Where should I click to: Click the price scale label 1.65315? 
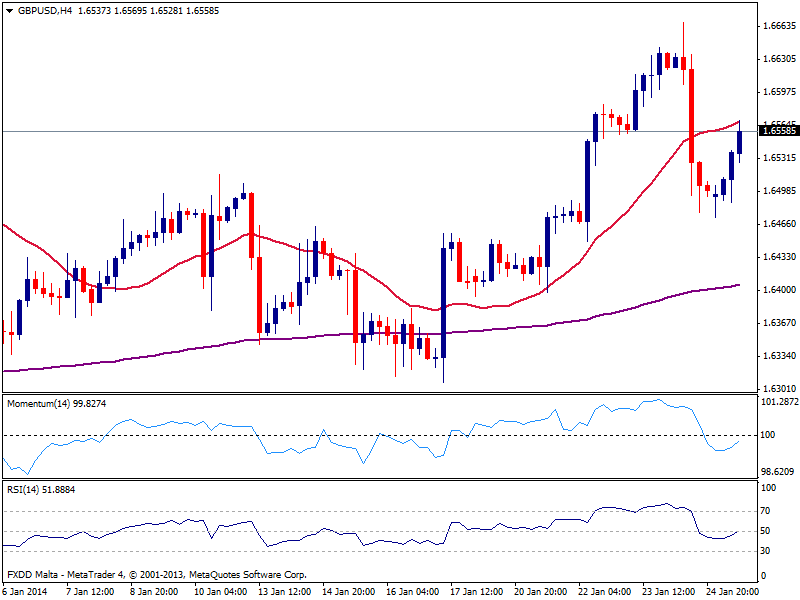coord(779,158)
